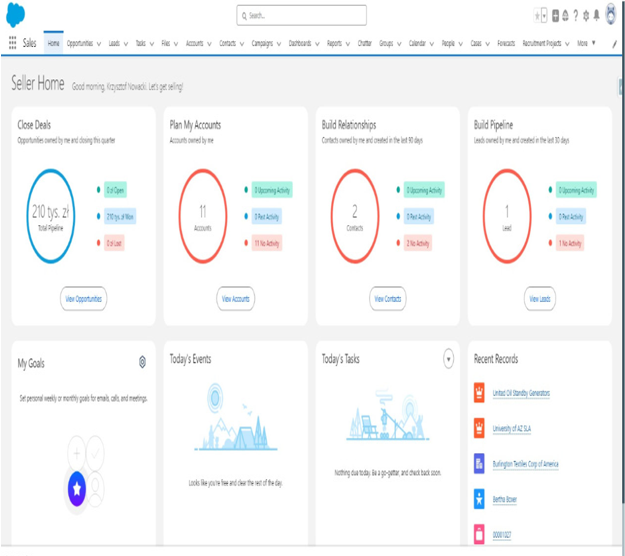The width and height of the screenshot is (625, 556).
Task: Click the 0 of Lost red chip
Action: pos(114,243)
